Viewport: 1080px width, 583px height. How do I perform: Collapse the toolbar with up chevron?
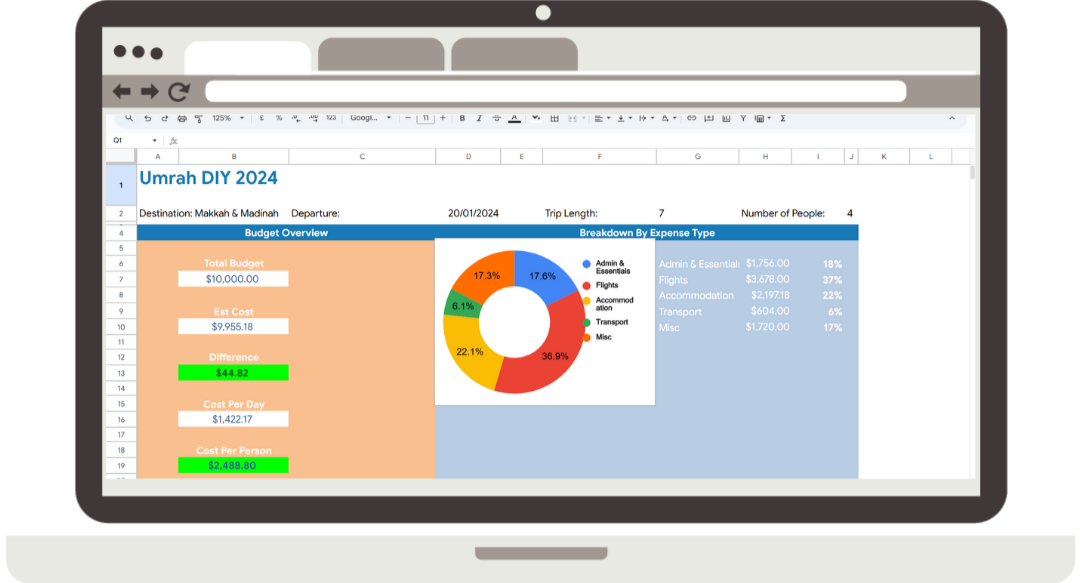pyautogui.click(x=952, y=119)
